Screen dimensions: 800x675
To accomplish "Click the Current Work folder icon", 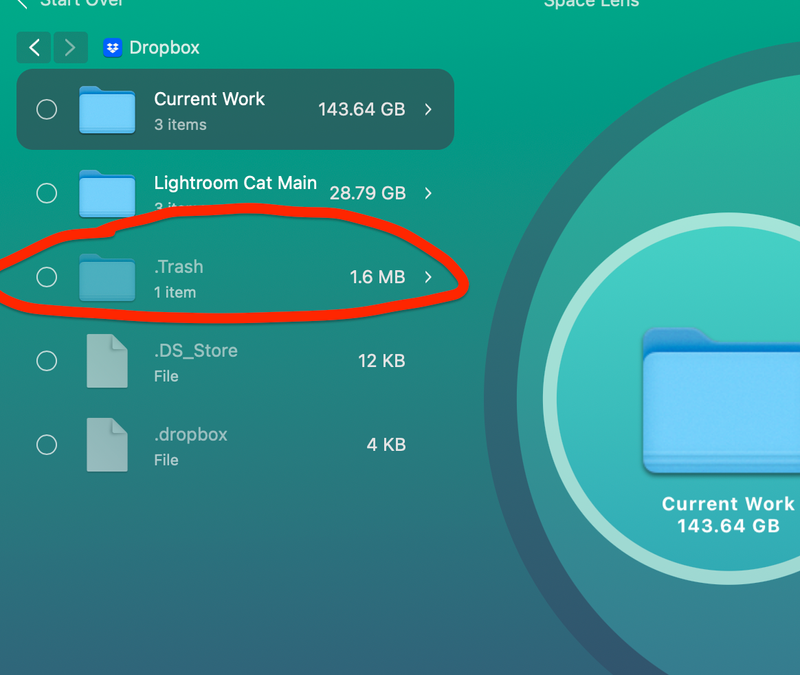I will point(107,110).
